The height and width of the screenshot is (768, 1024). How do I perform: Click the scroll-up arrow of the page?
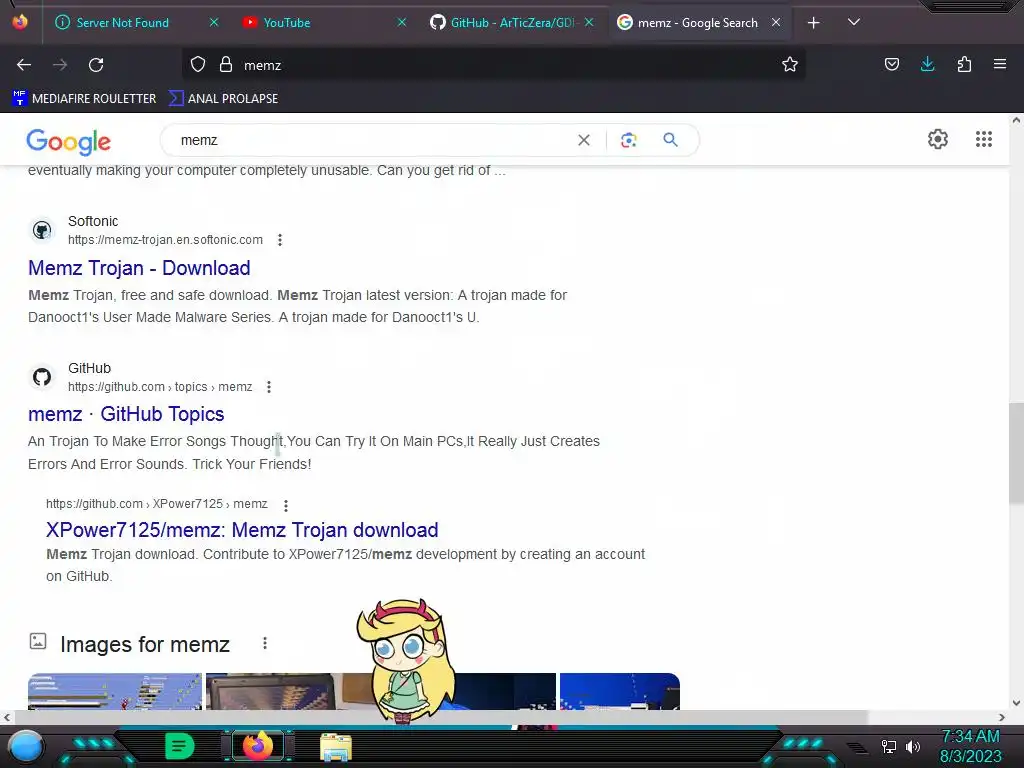click(x=1016, y=120)
